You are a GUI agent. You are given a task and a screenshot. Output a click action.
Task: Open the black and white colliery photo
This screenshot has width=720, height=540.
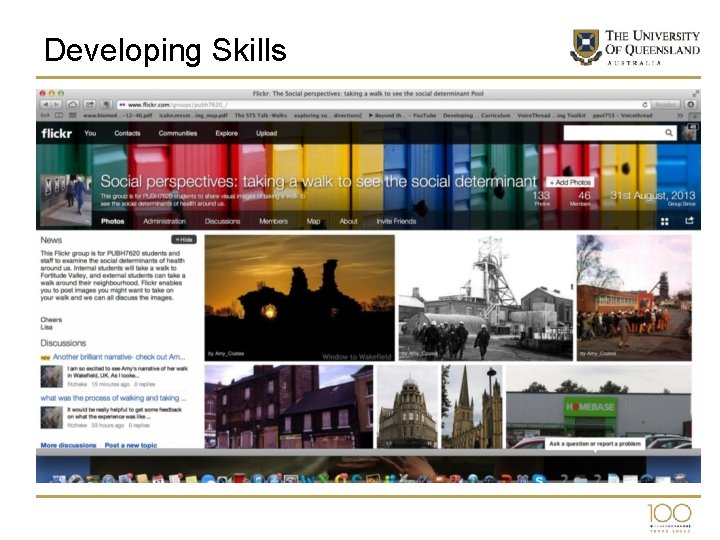(486, 298)
